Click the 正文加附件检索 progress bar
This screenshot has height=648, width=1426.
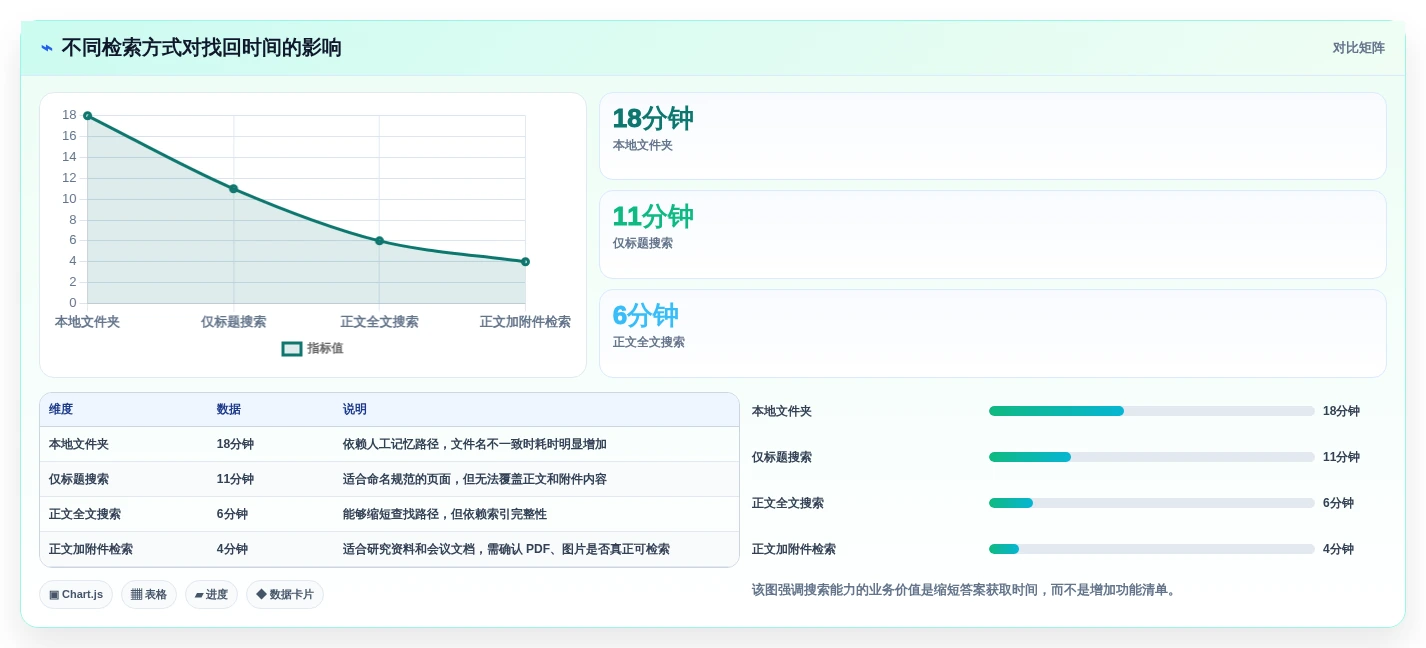pos(1152,549)
